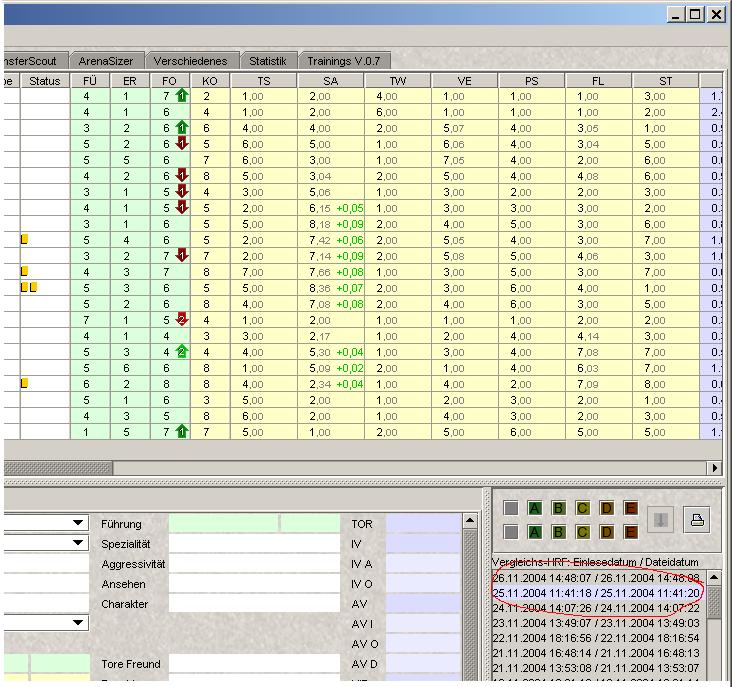Sort players by FL column header
Screen dimensions: 732x687
click(598, 81)
